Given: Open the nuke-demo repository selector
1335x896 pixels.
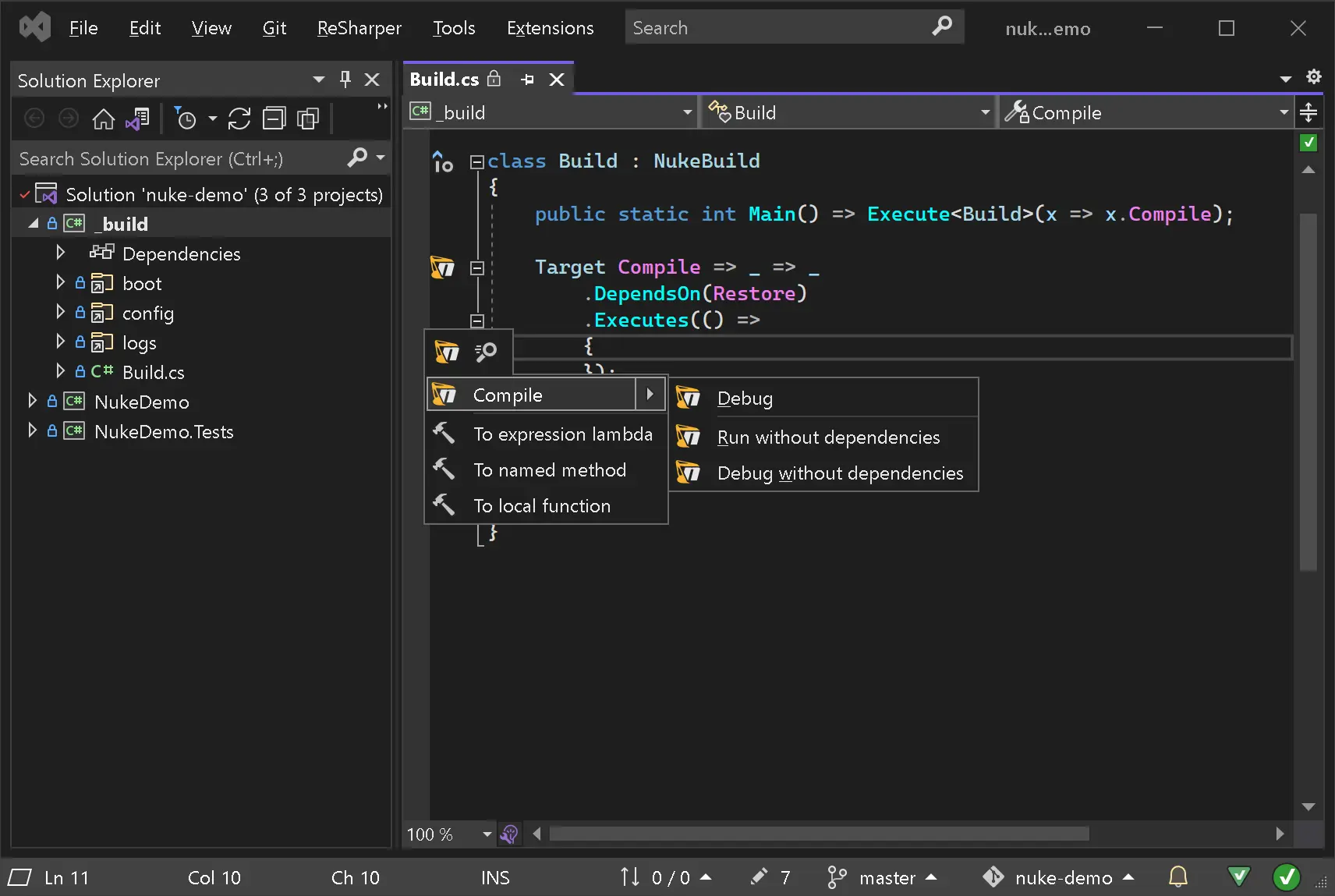Looking at the screenshot, I should (1058, 877).
